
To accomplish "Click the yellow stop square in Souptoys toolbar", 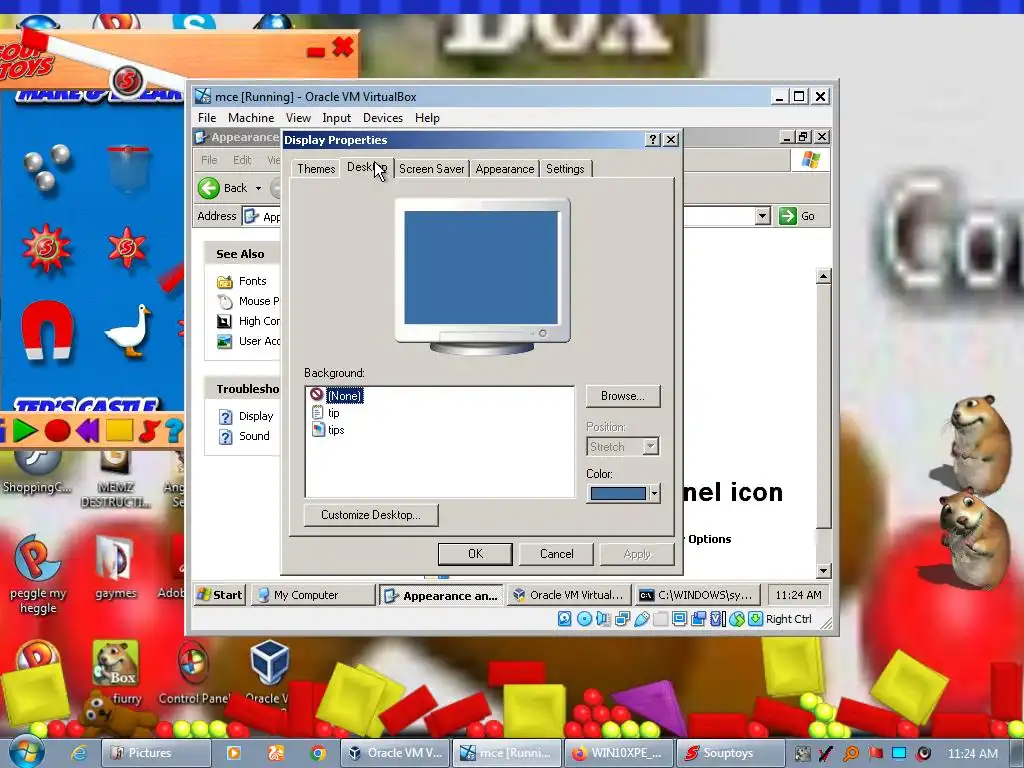I will [120, 430].
